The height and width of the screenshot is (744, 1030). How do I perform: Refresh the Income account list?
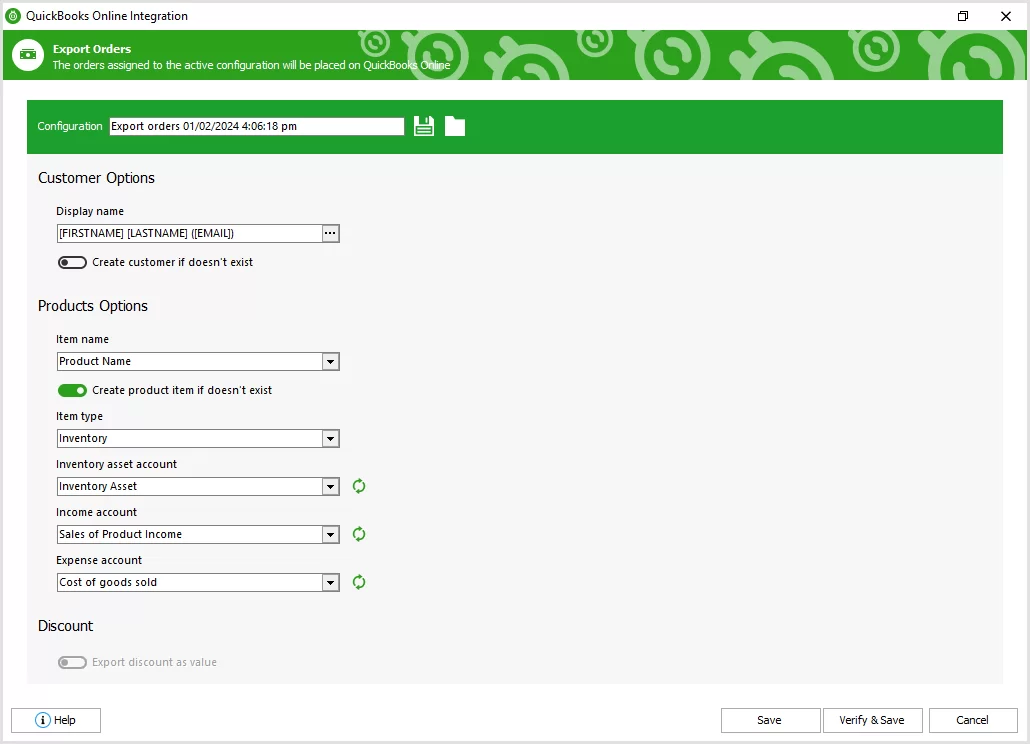358,534
